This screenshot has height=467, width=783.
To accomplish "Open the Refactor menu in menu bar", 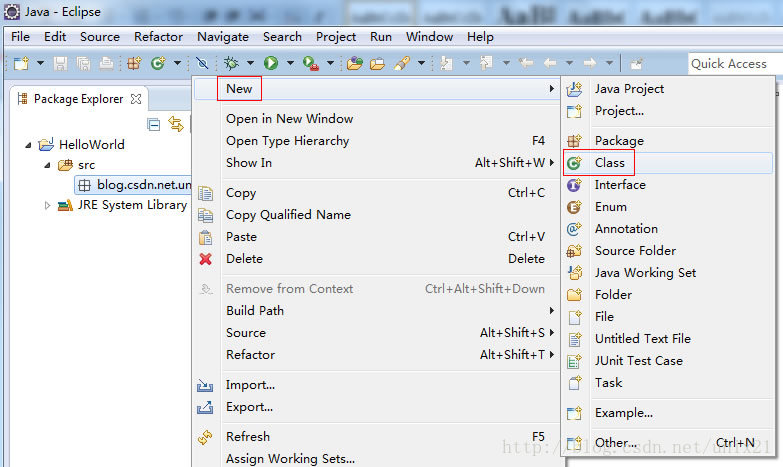I will coord(158,37).
